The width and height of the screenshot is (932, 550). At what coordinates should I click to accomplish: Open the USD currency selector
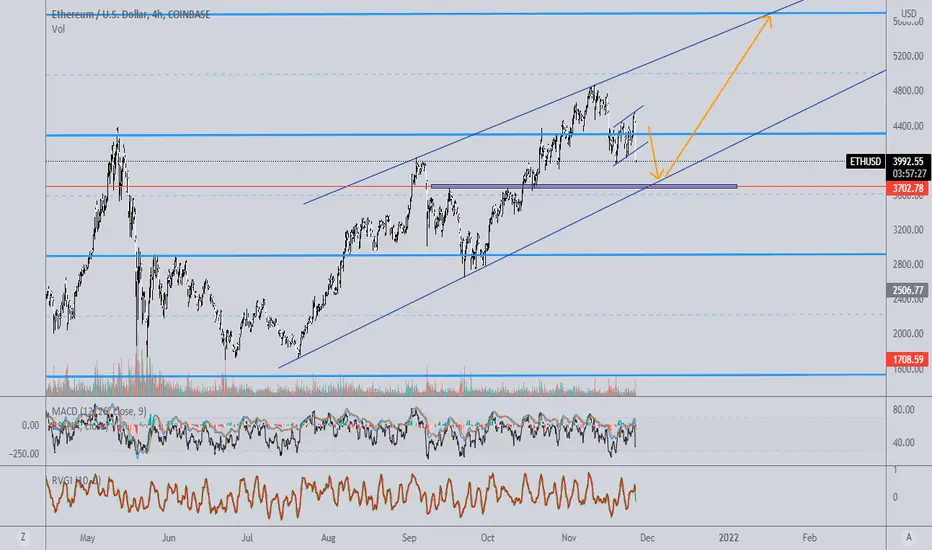pos(909,14)
